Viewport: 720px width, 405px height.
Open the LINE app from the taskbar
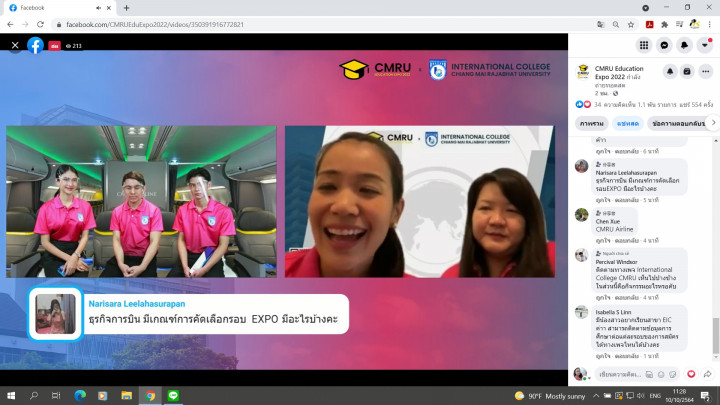pyautogui.click(x=173, y=395)
